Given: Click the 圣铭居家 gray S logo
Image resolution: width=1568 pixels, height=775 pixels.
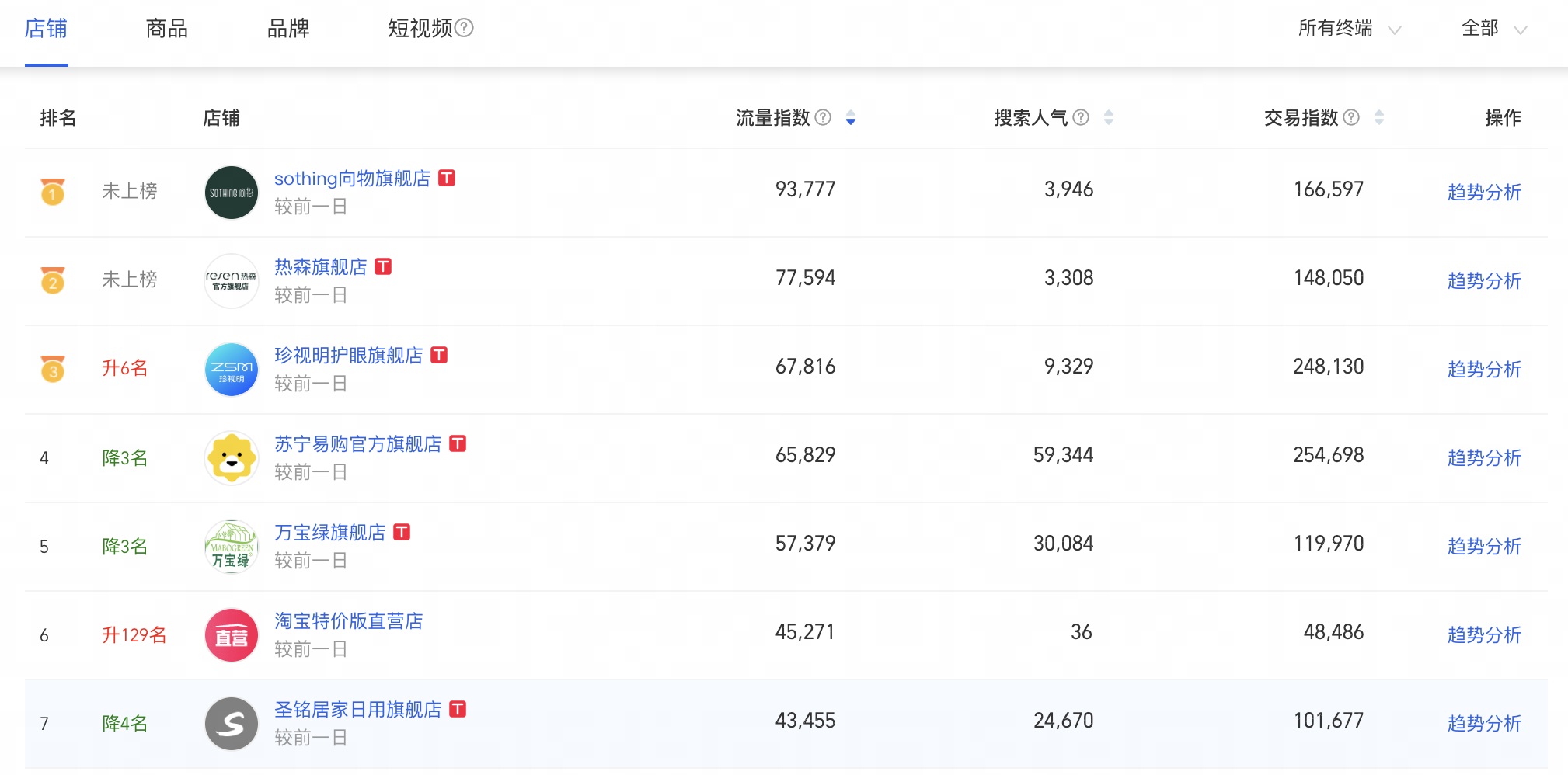Looking at the screenshot, I should (x=232, y=724).
